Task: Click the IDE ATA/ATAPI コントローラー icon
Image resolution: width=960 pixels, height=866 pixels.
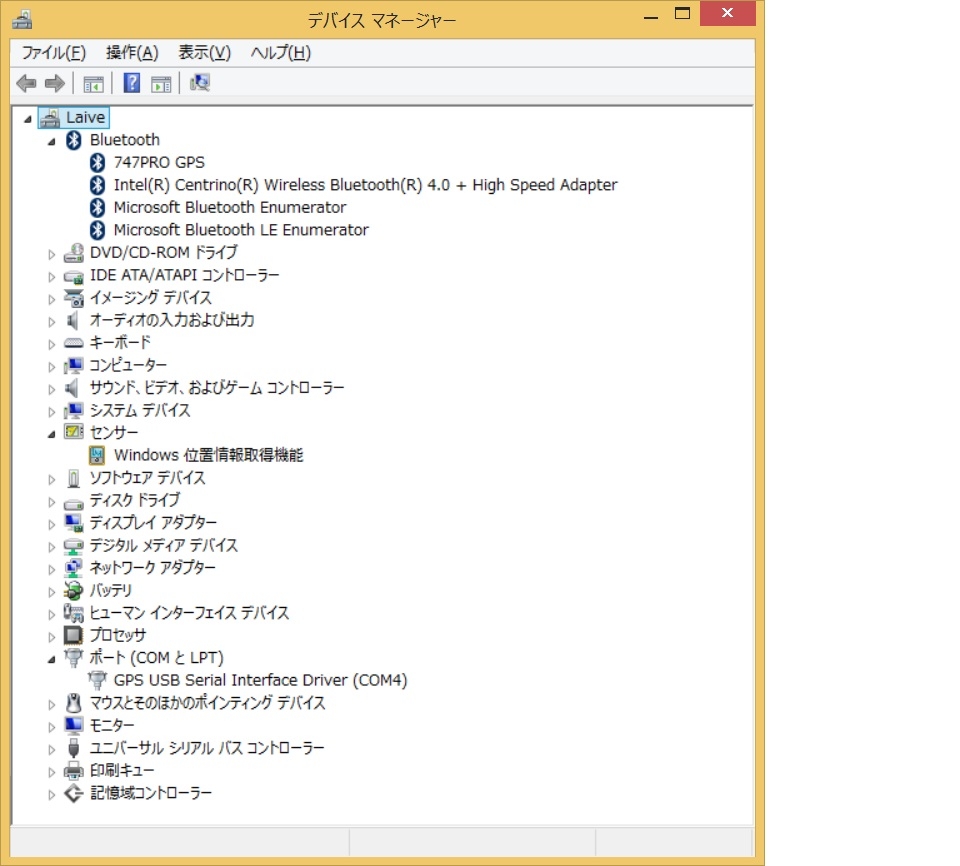Action: point(73,276)
